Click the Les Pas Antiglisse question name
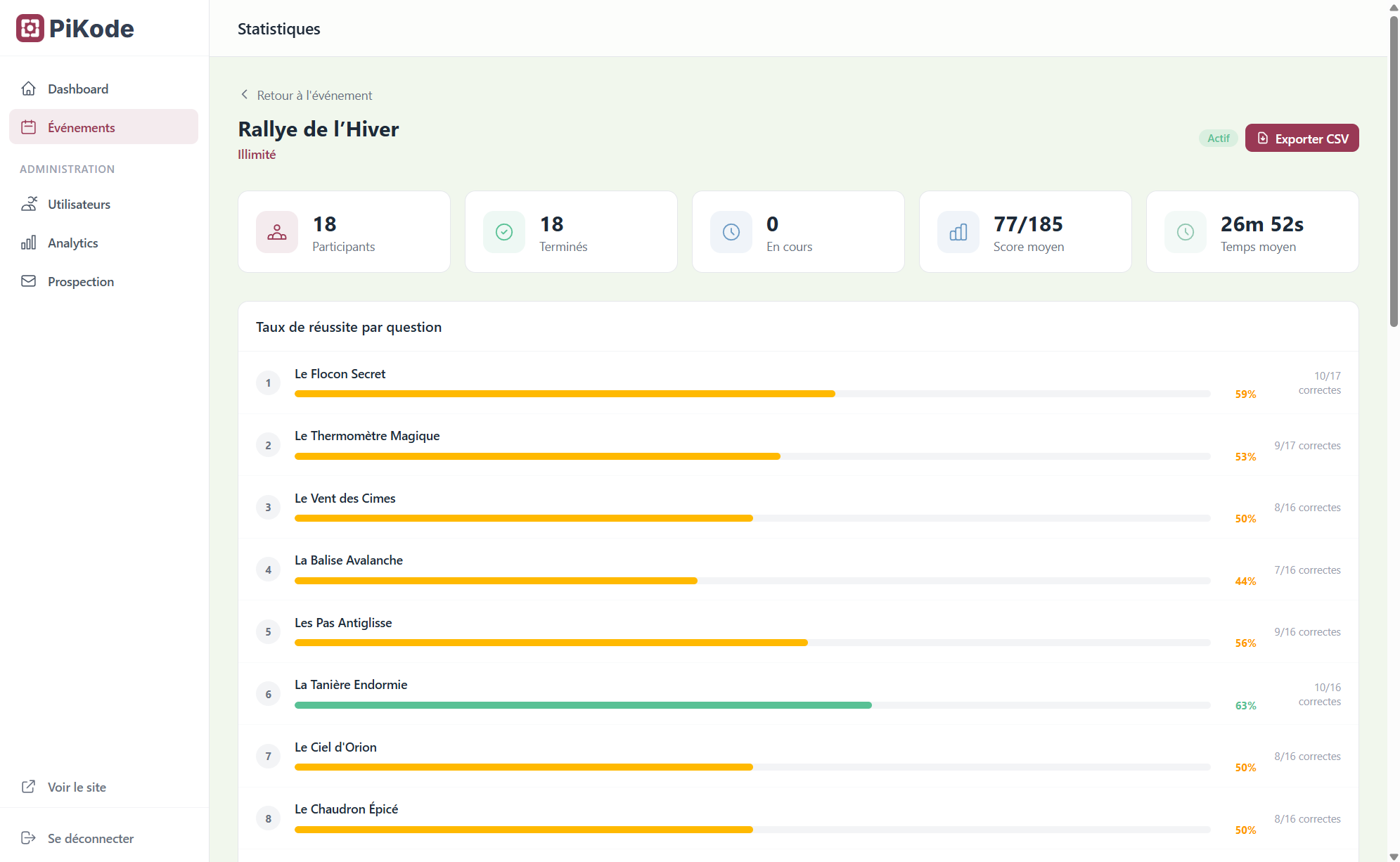The image size is (1400, 862). click(343, 623)
